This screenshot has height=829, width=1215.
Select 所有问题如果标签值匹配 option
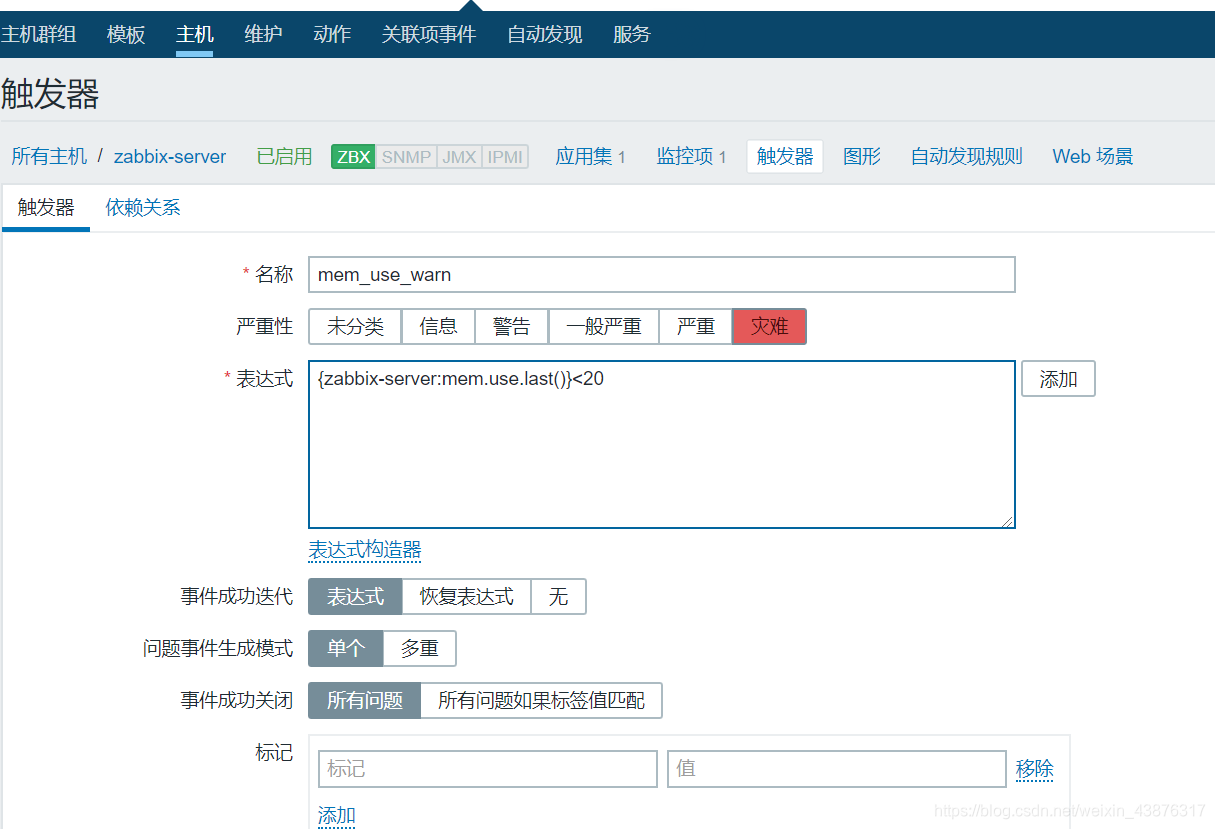tap(541, 700)
